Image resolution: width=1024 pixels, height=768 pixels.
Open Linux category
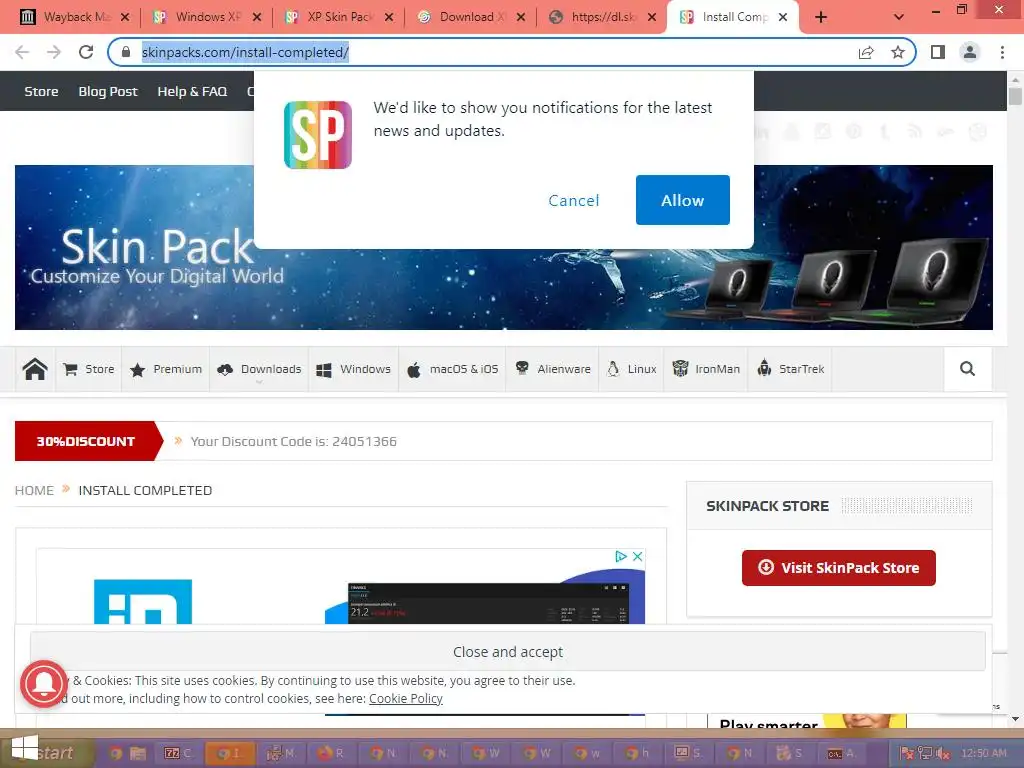[x=632, y=369]
